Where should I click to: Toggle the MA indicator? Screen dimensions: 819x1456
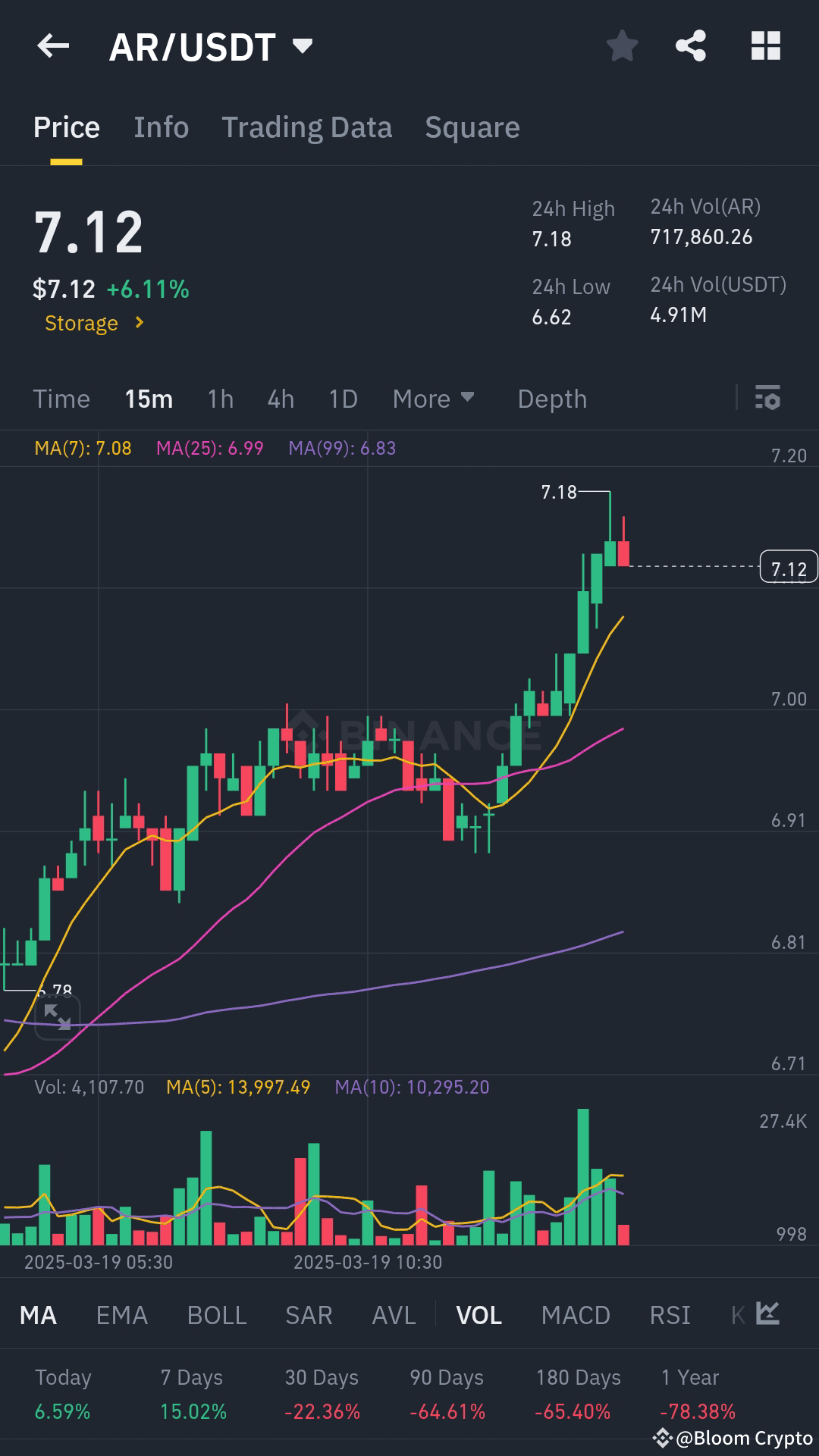(x=38, y=1315)
